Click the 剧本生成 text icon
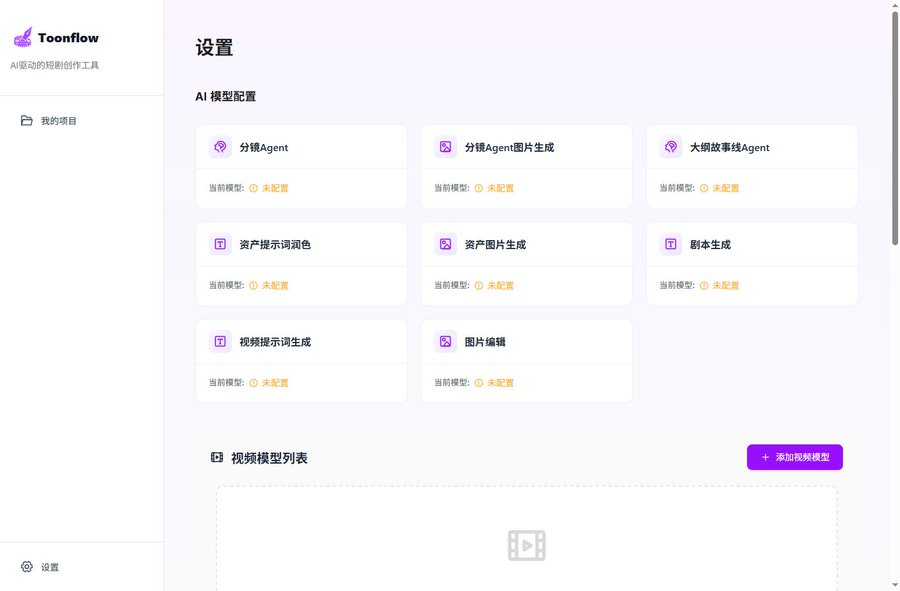 pos(671,244)
